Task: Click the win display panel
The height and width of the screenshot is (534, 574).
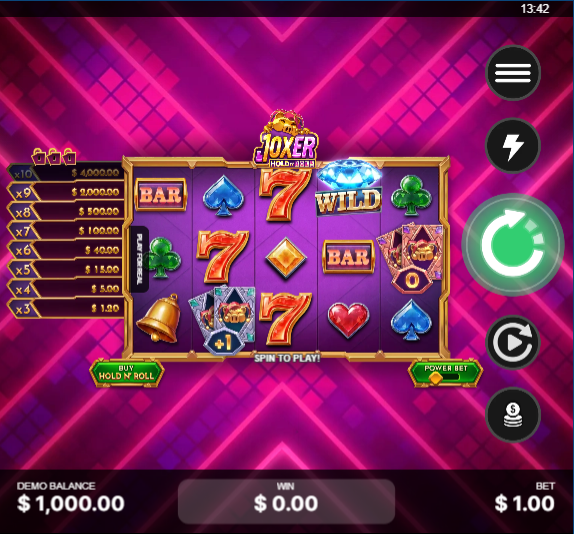Action: tap(286, 501)
